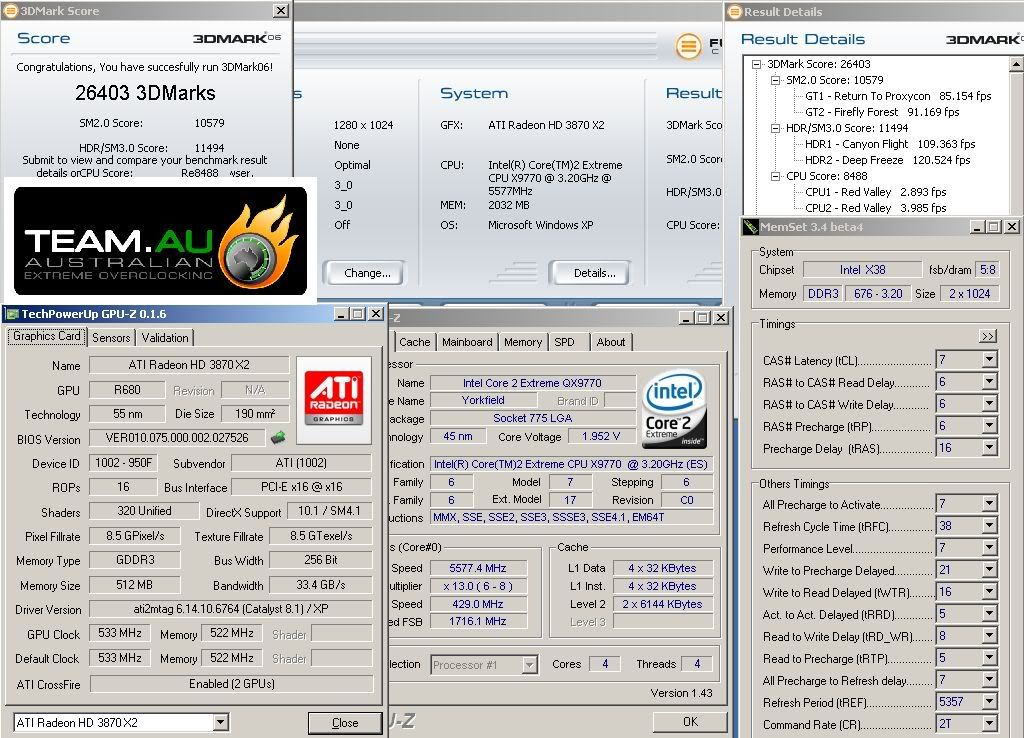Screen dimensions: 1024x738
Task: Click the GPU-Z title bar icon
Action: (12, 314)
